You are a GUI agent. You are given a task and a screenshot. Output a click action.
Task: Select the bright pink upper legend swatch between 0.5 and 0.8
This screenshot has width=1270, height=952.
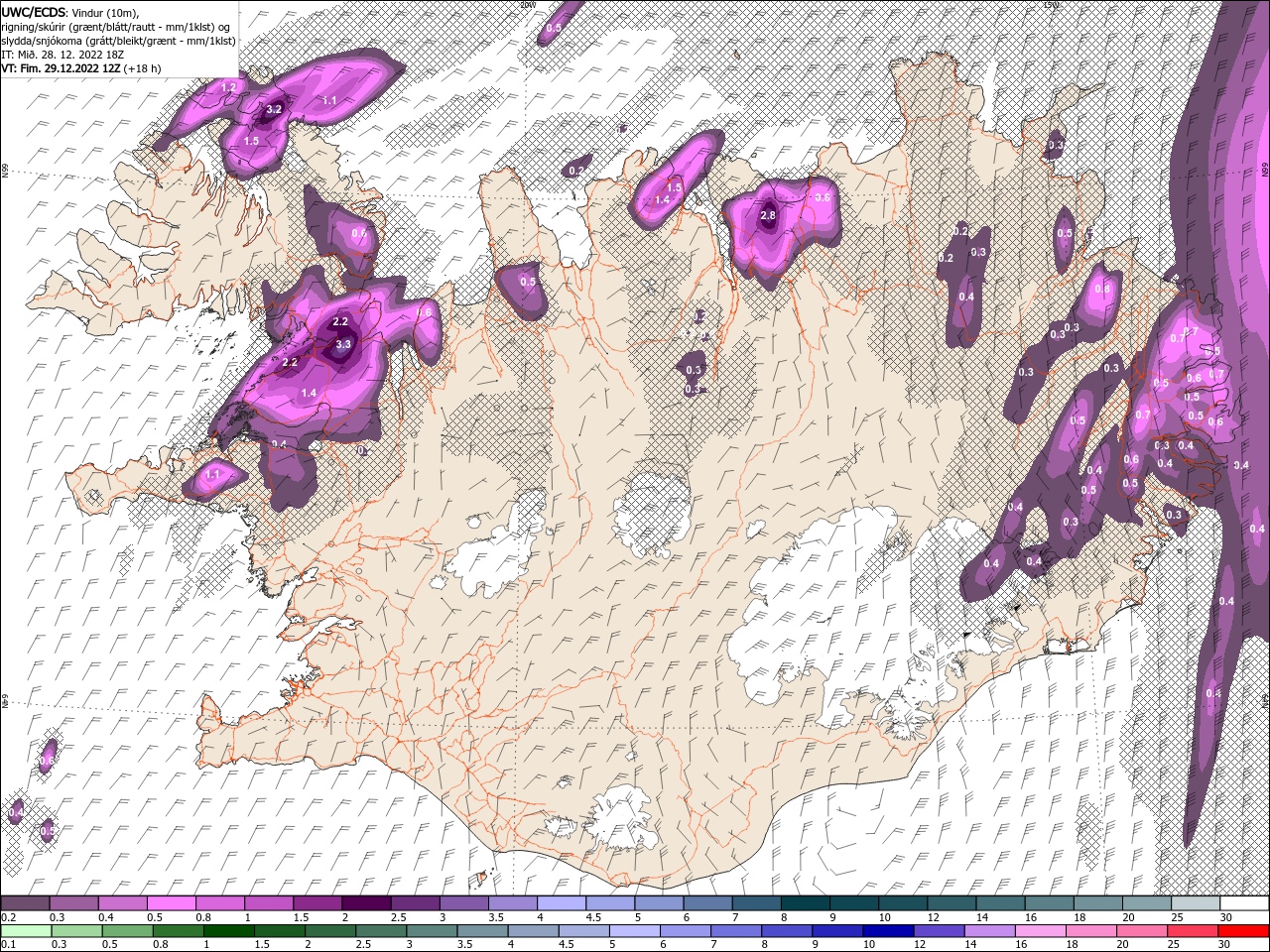click(171, 903)
